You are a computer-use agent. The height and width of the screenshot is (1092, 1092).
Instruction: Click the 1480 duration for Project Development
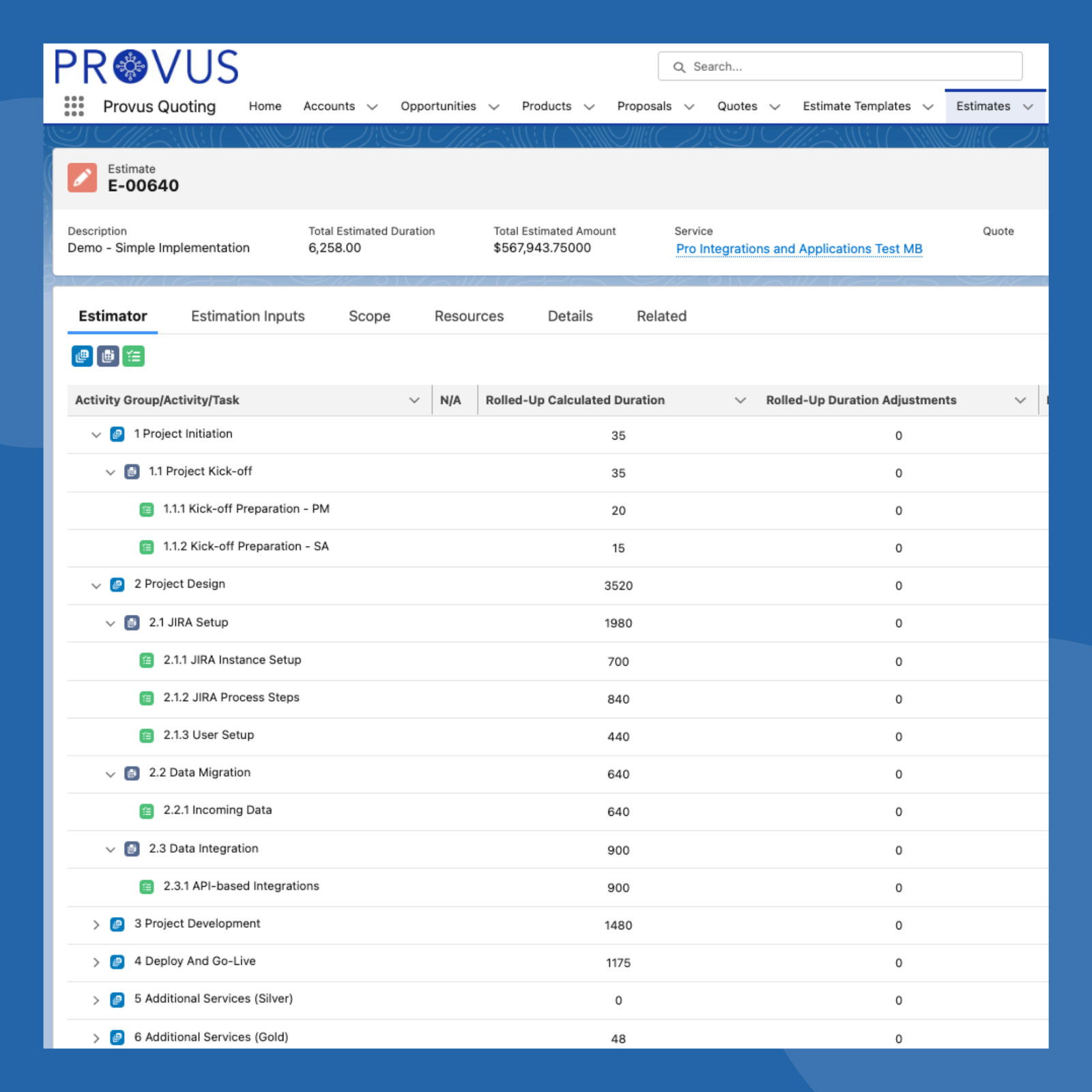[x=618, y=925]
